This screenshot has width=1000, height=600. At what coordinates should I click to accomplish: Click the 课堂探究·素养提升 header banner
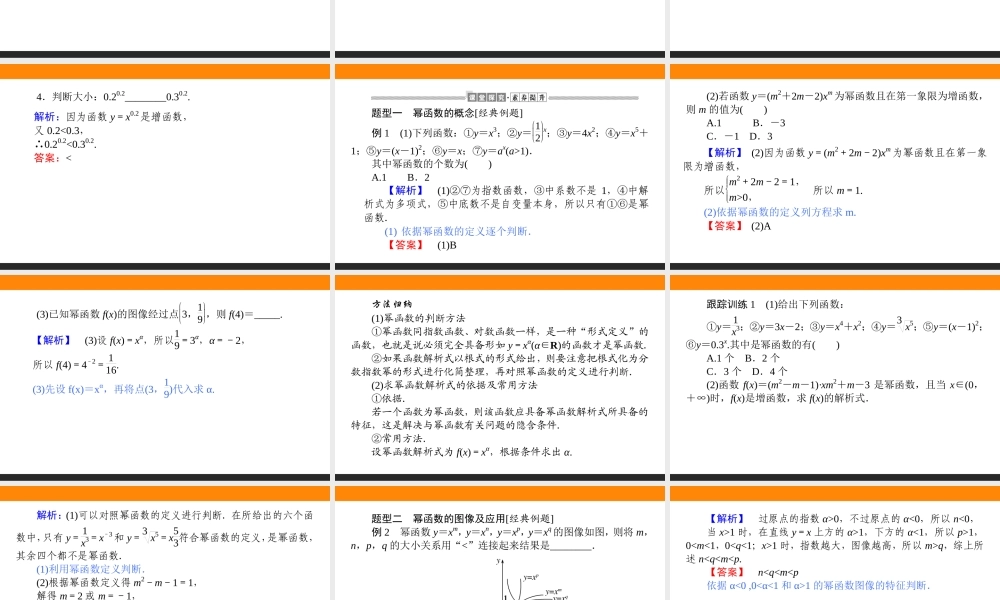click(x=506, y=98)
